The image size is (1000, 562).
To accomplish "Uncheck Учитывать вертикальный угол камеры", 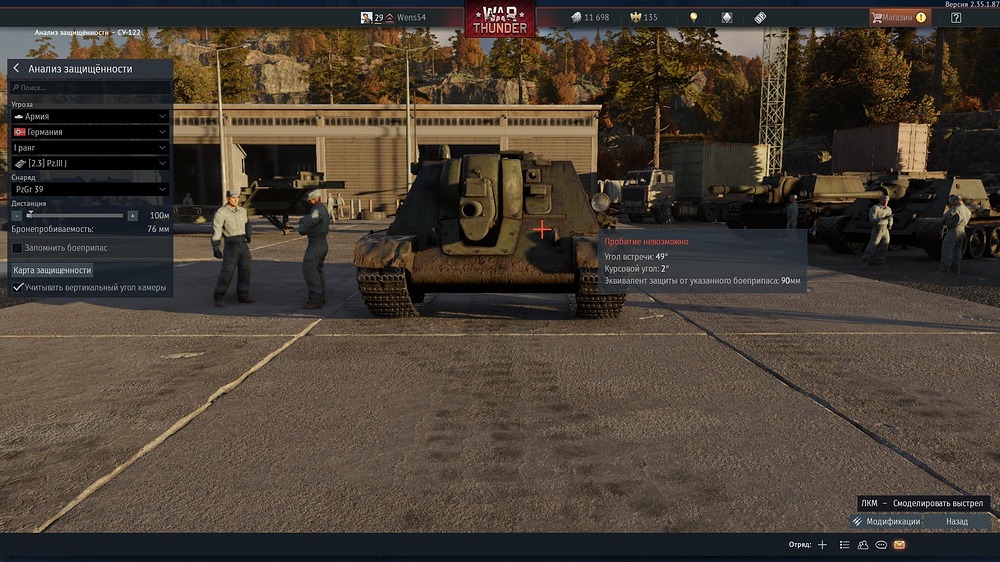I will (17, 287).
